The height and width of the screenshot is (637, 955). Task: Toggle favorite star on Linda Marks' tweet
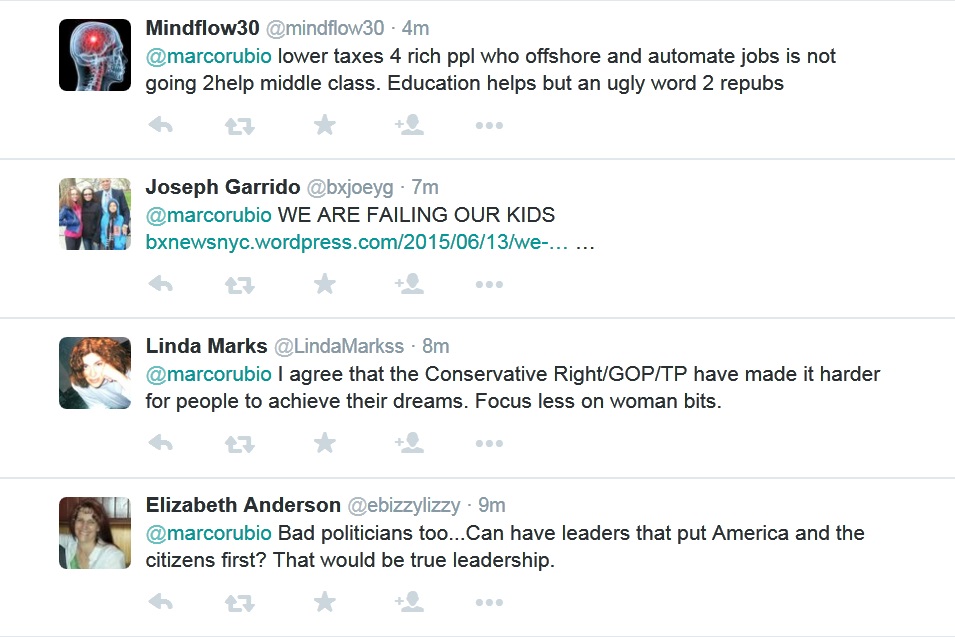pos(324,443)
